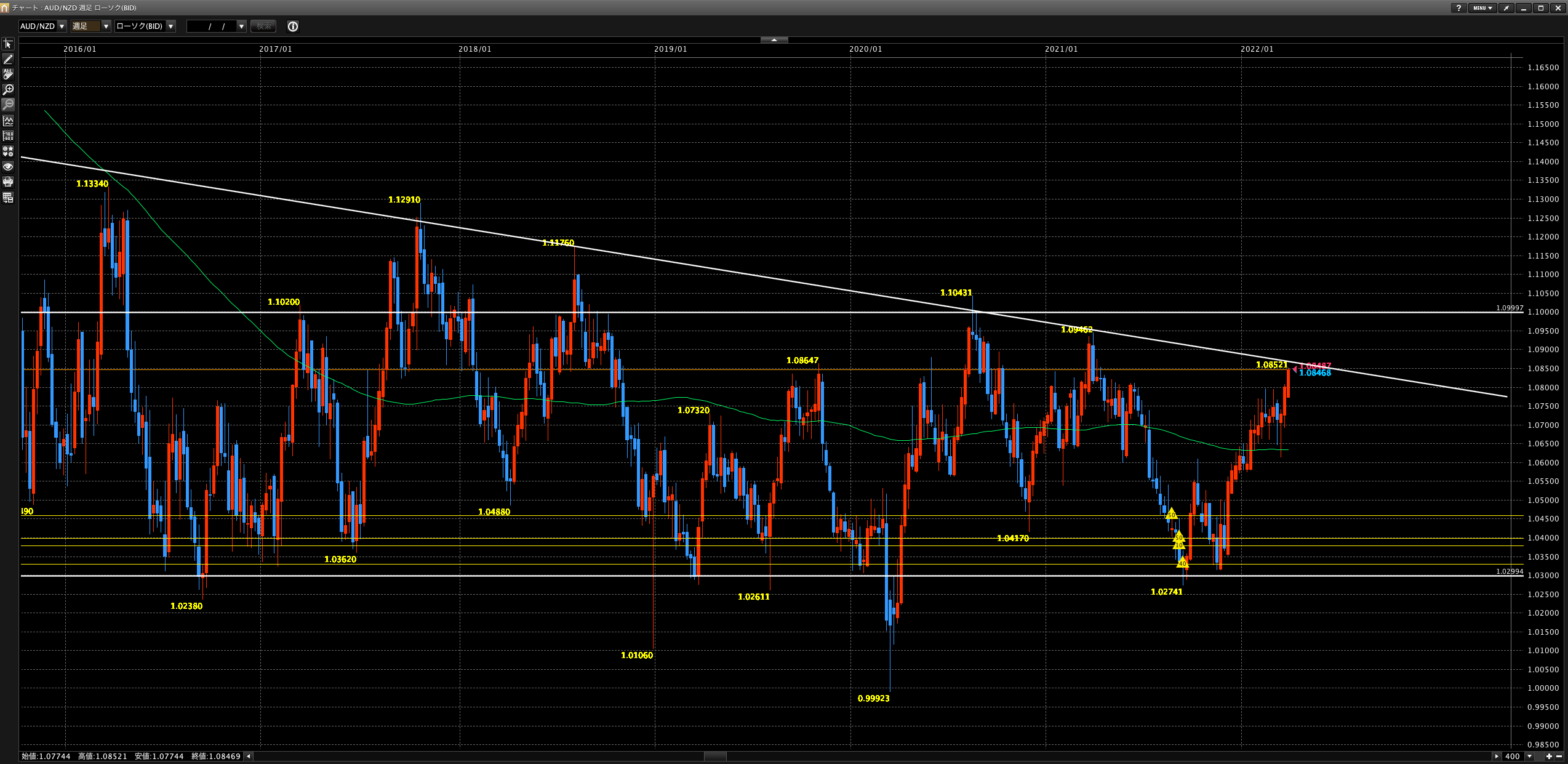The width and height of the screenshot is (1568, 764).
Task: Click the print chart icon
Action: pos(8,182)
